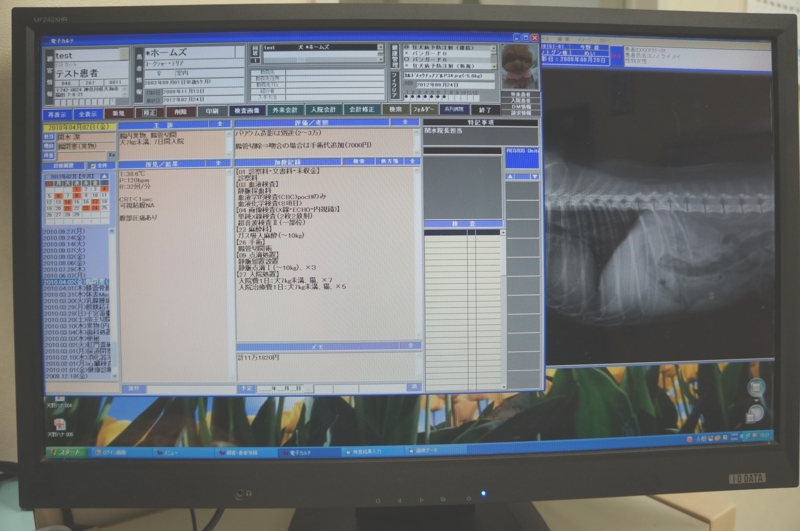Click the Windows スタート button
The image size is (800, 531).
click(x=67, y=452)
